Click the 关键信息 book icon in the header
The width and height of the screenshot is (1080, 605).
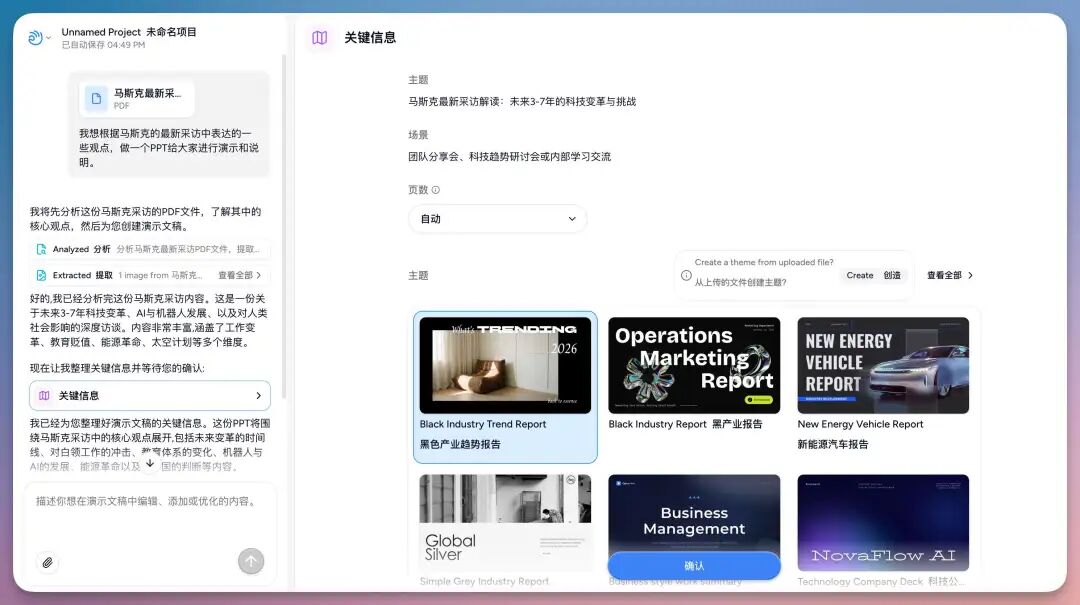pyautogui.click(x=319, y=37)
